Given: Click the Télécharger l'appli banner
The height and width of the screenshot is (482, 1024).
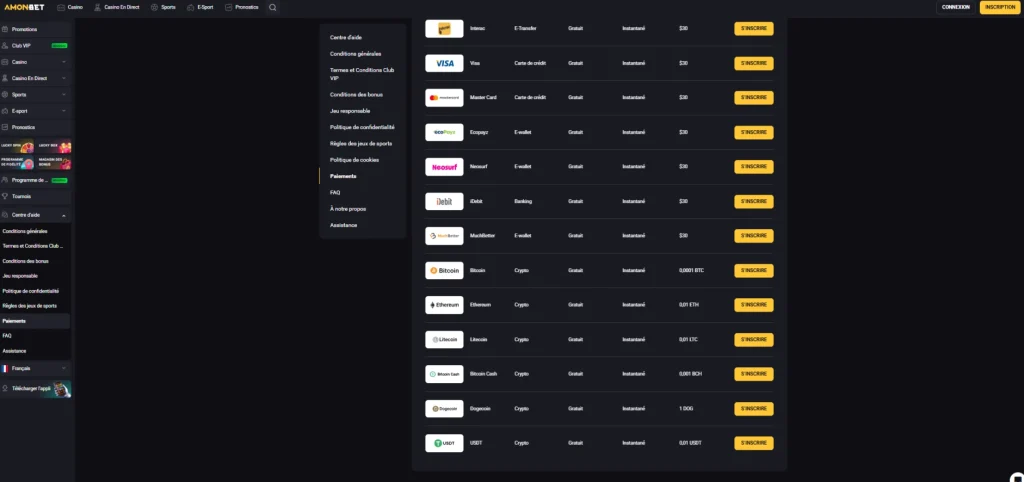Looking at the screenshot, I should tap(36, 389).
